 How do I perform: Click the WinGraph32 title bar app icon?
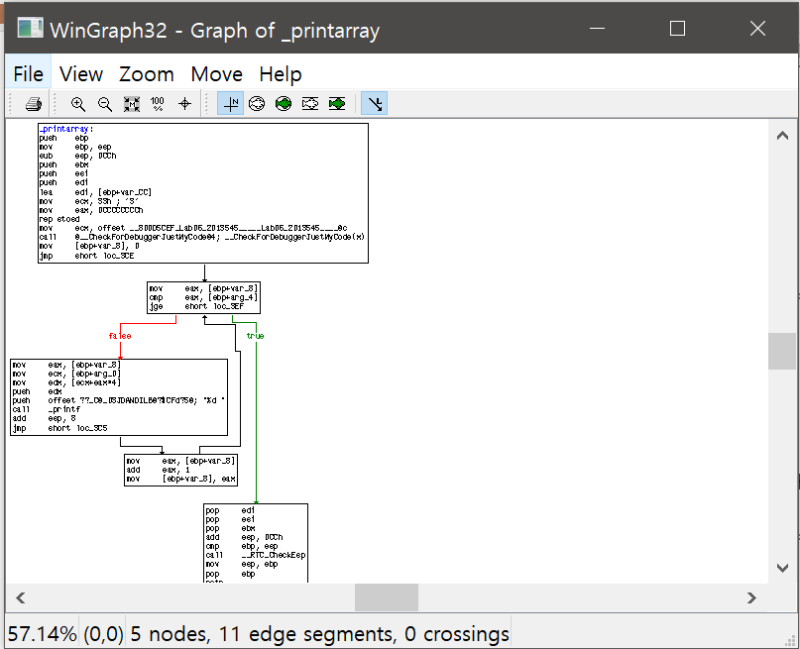click(30, 29)
